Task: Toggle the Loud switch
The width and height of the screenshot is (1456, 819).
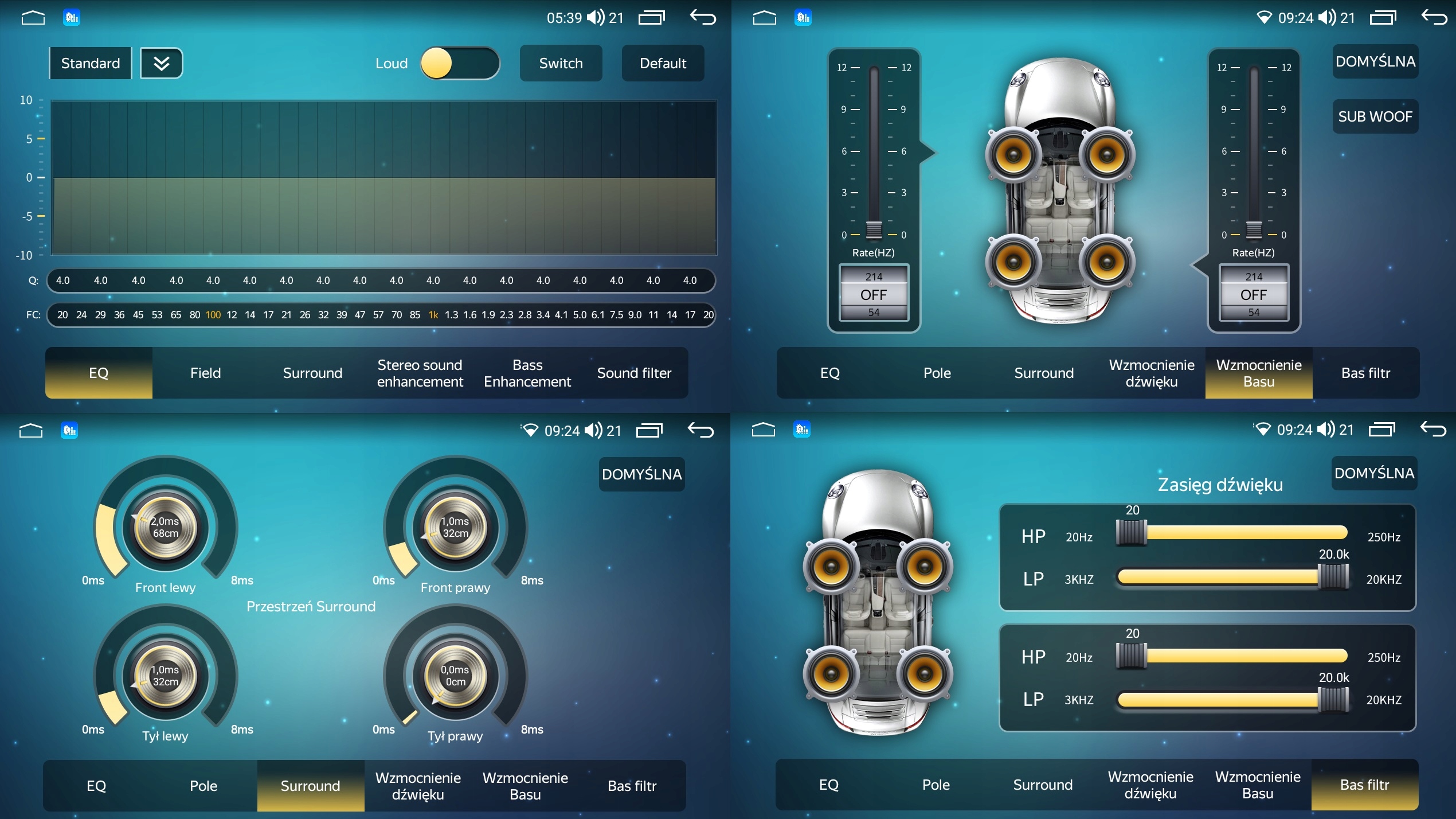Action: 460,63
